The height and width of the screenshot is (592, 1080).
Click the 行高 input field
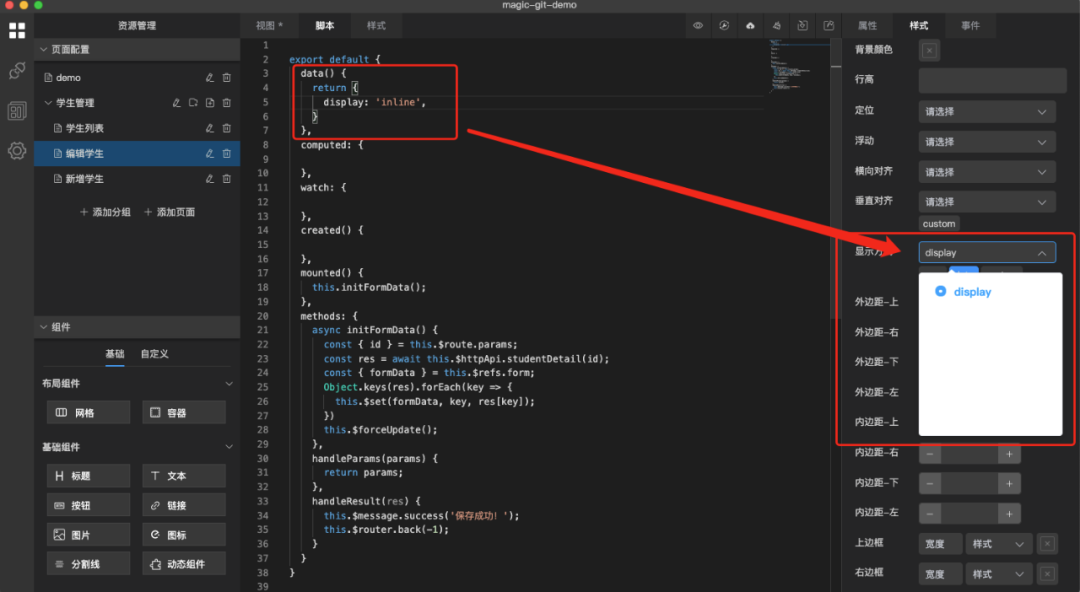(993, 81)
